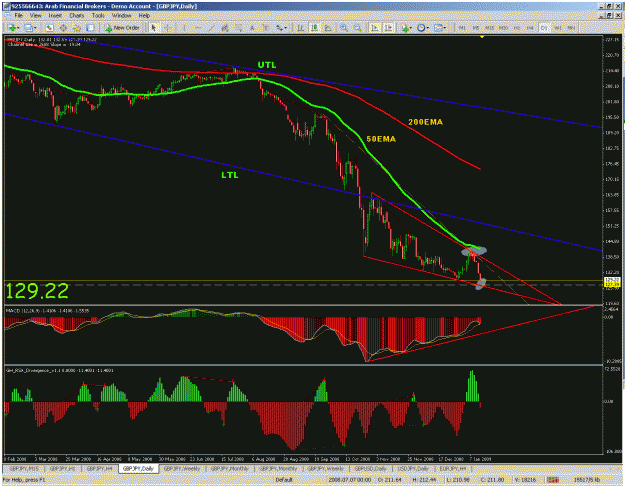Image resolution: width=625 pixels, height=486 pixels.
Task: Click the New Order button
Action: (122, 28)
